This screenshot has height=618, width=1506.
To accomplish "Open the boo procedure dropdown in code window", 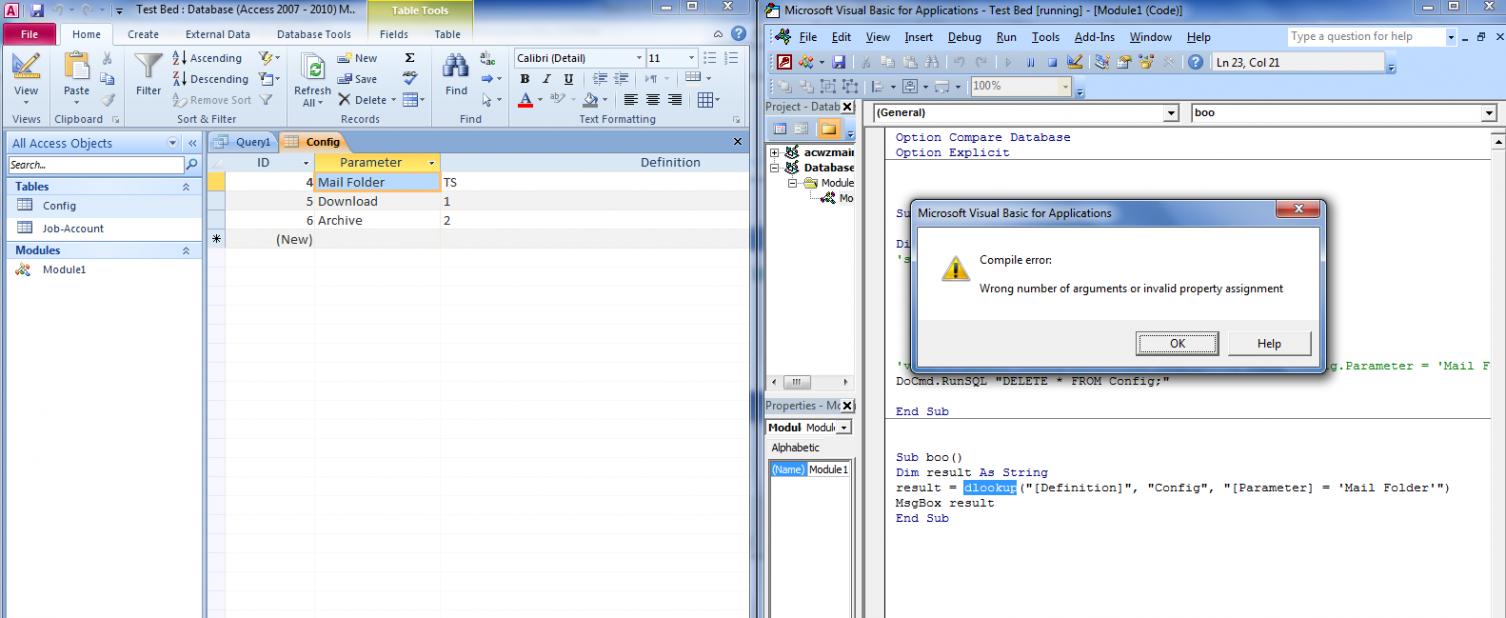I will (1489, 113).
